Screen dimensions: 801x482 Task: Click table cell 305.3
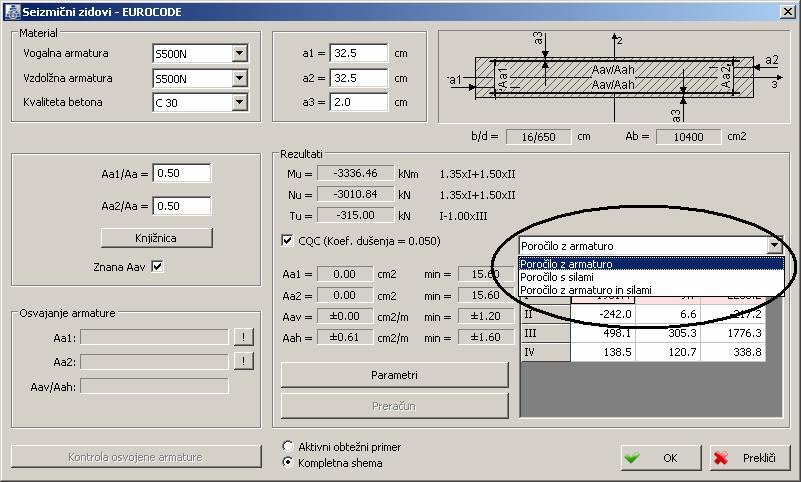(x=668, y=333)
